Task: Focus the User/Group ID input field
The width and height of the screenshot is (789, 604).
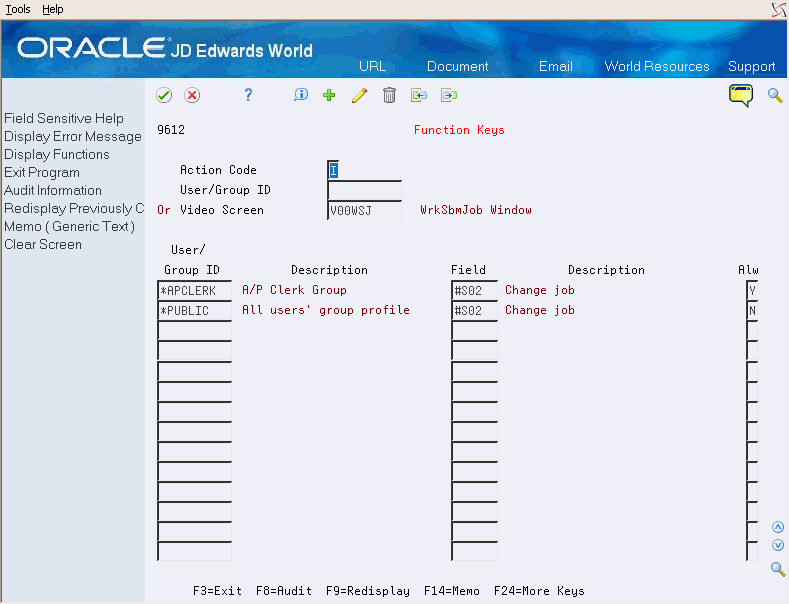Action: tap(364, 190)
